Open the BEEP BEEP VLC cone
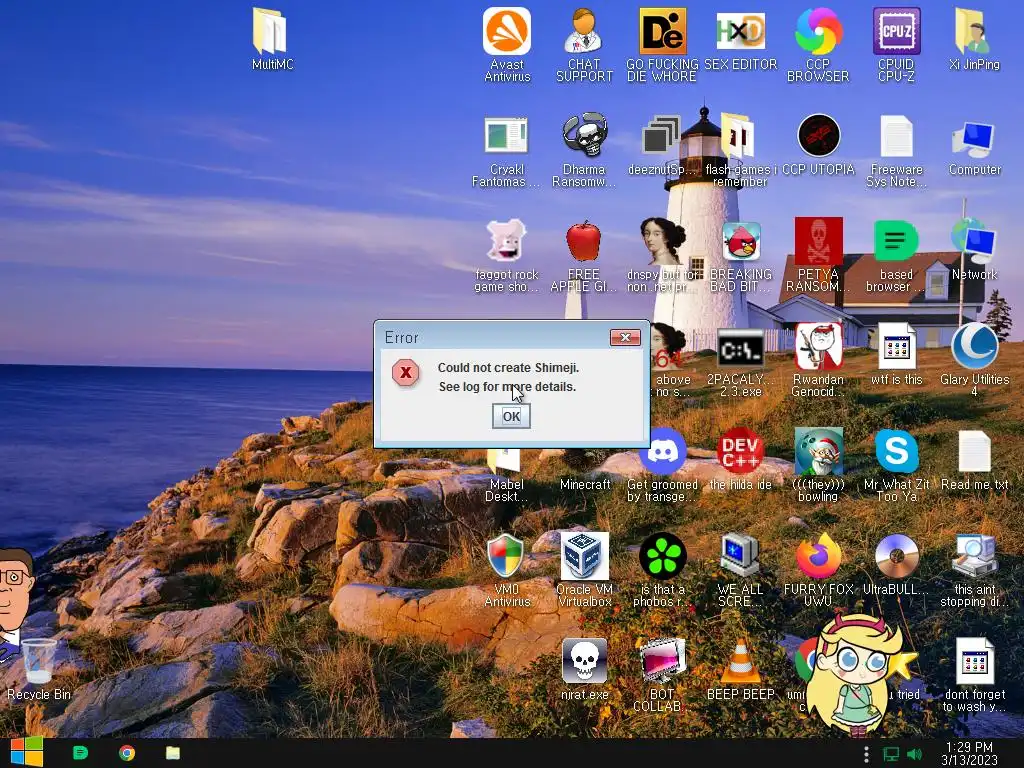 [741, 670]
